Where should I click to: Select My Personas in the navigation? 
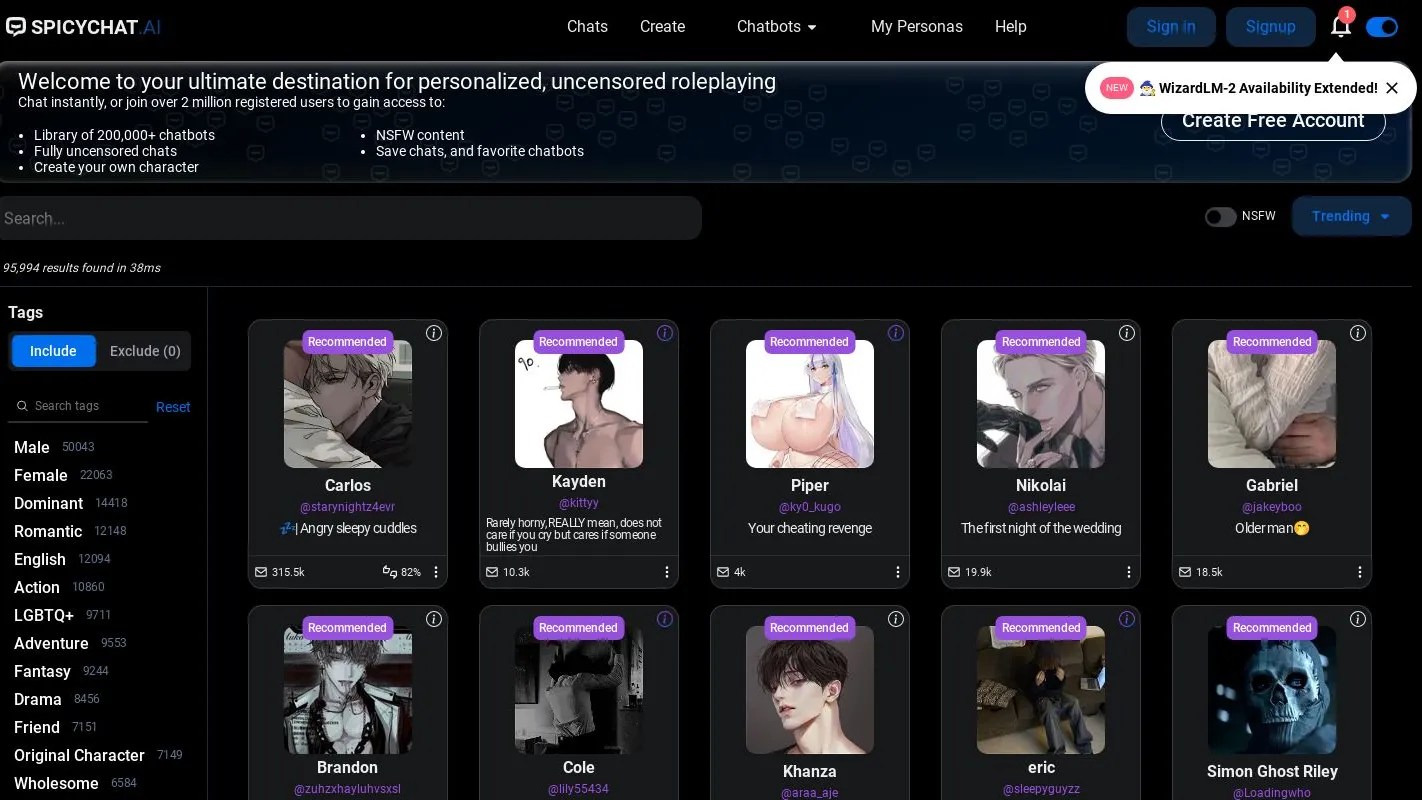pos(916,27)
